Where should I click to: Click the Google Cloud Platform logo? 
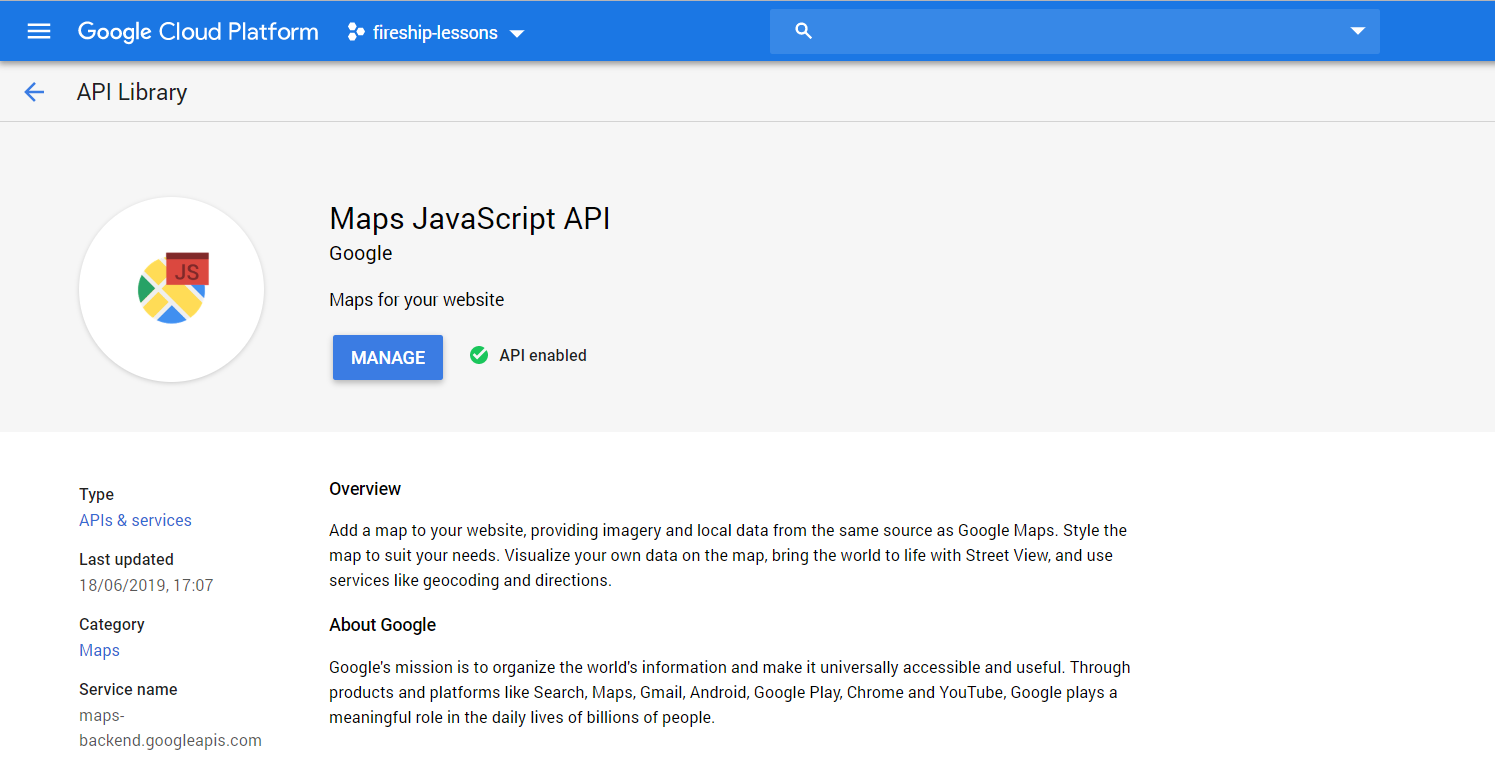(197, 31)
